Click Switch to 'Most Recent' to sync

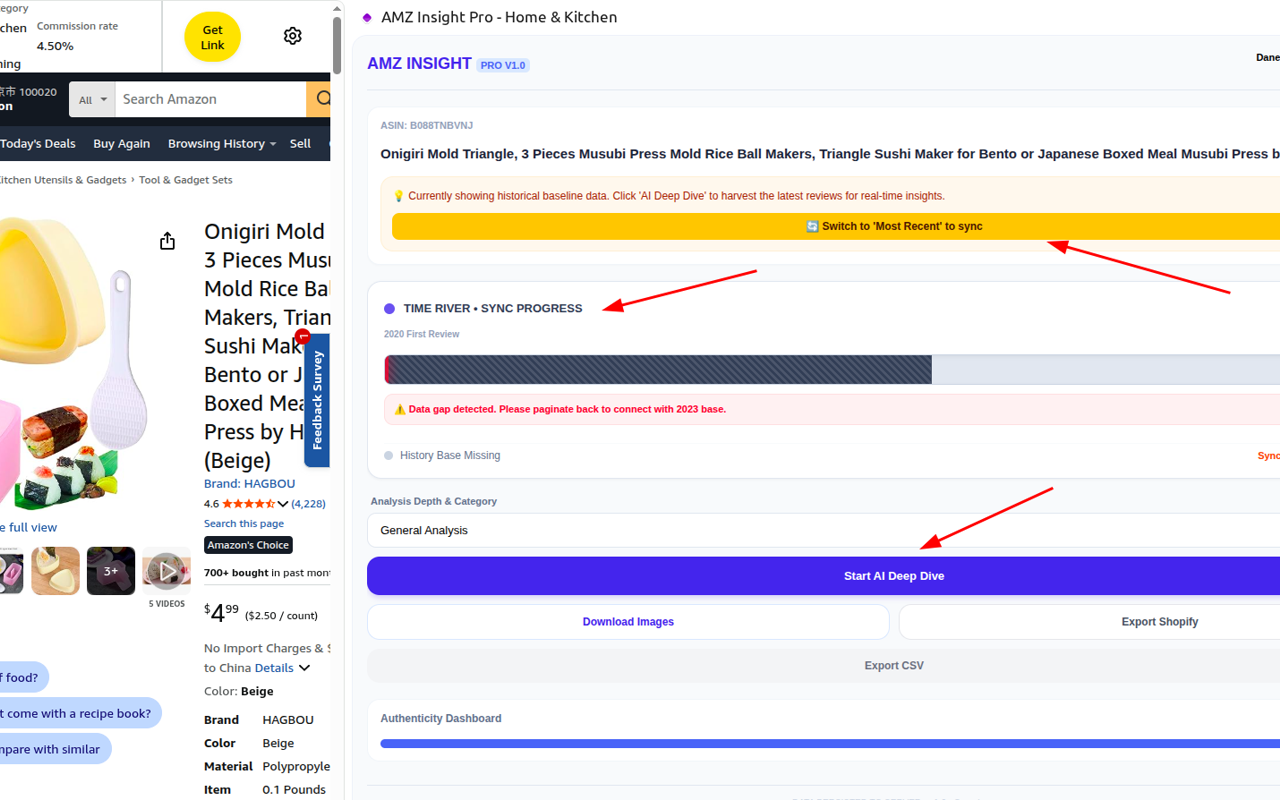point(836,227)
